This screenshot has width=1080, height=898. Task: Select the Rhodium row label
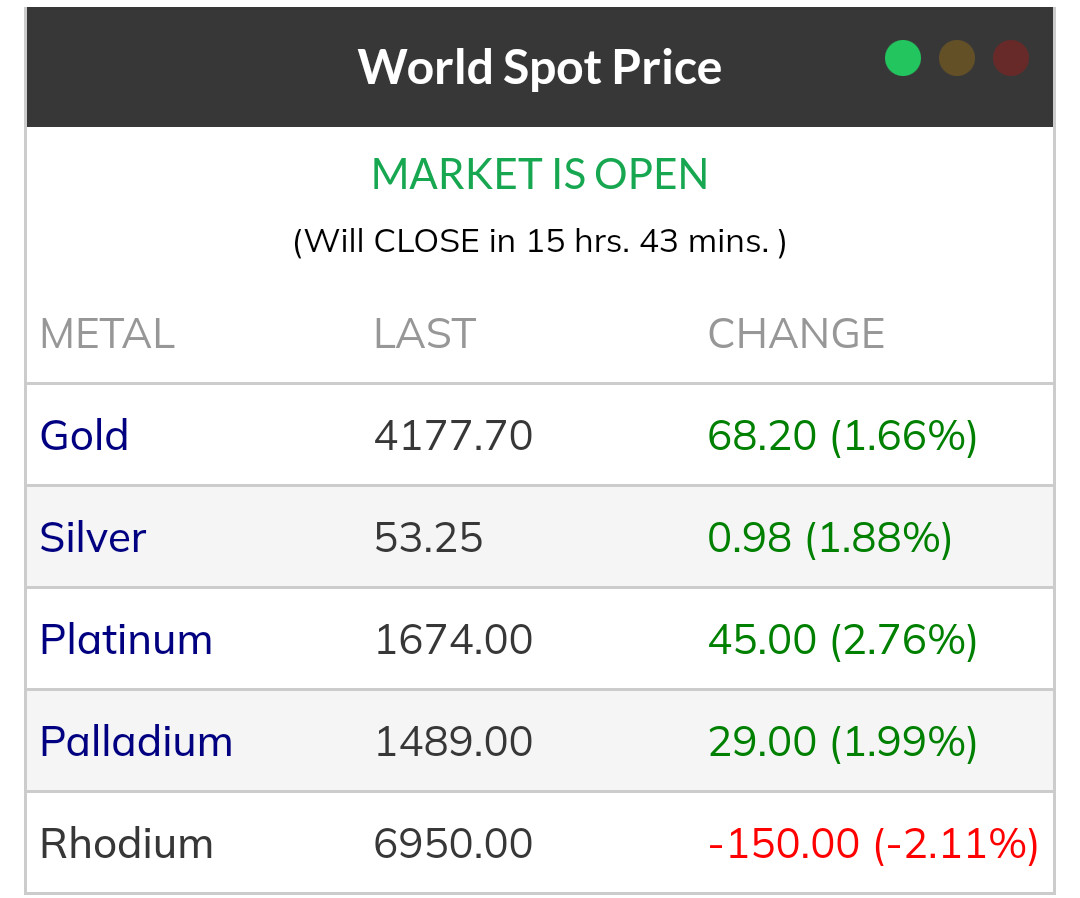(126, 844)
